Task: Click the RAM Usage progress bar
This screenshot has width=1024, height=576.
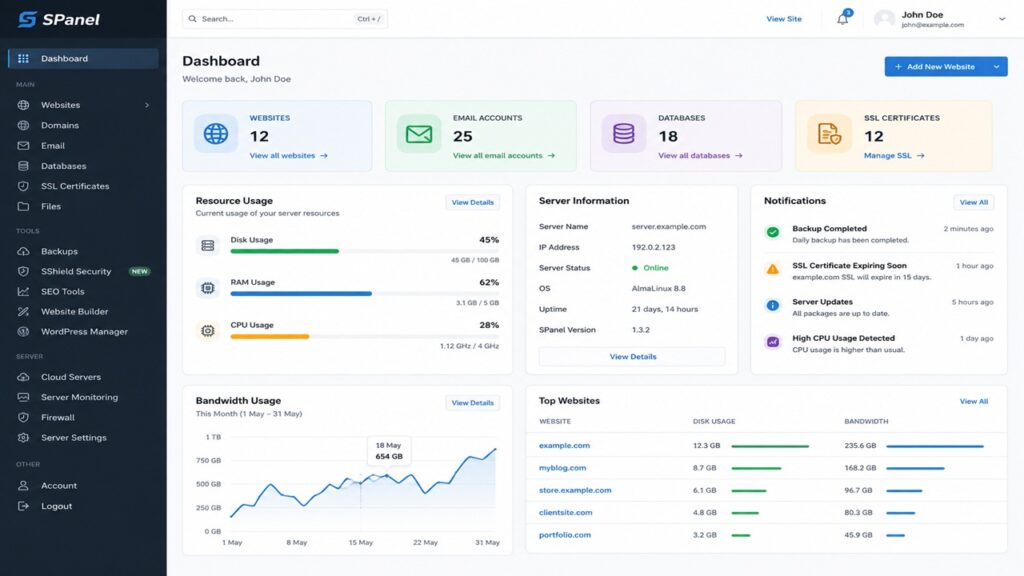Action: point(364,294)
